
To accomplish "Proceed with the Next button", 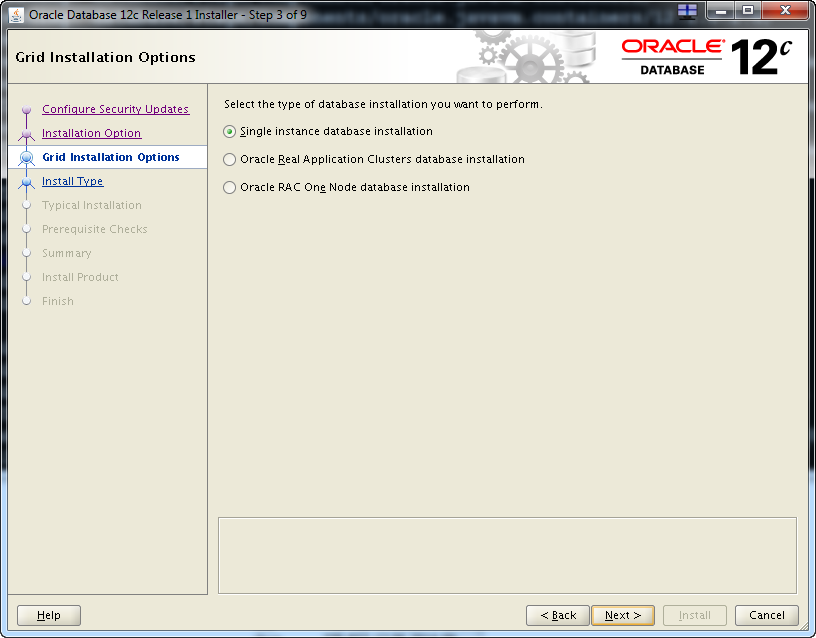I will pos(623,615).
